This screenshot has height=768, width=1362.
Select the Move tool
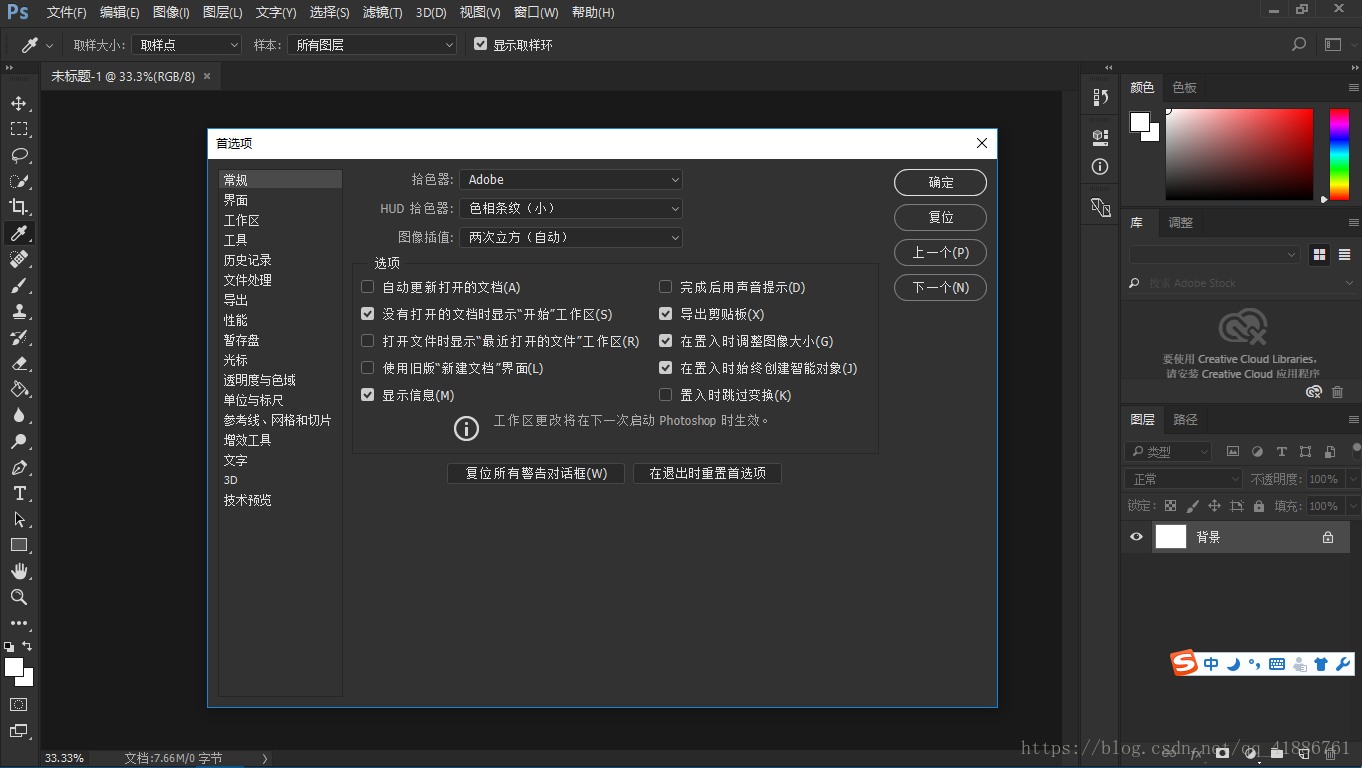pos(19,103)
